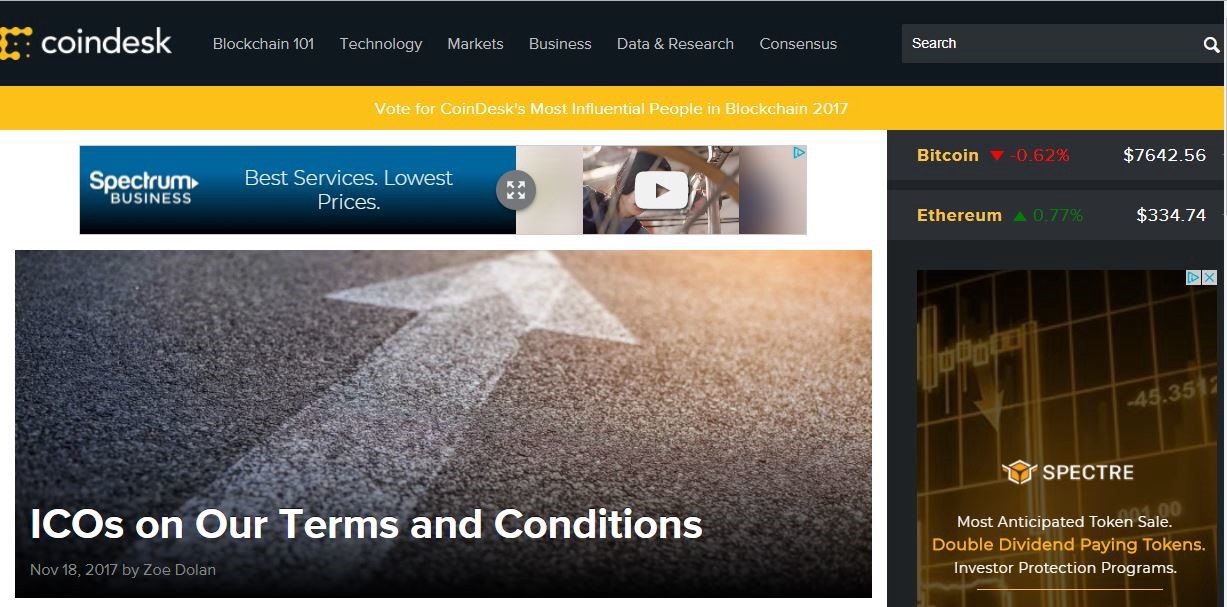Open the Business menu
This screenshot has height=607, width=1227.
pos(560,44)
